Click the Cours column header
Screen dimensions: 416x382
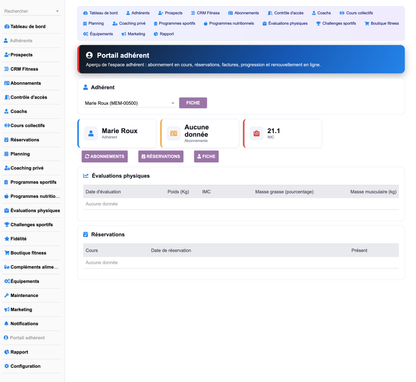(x=92, y=250)
